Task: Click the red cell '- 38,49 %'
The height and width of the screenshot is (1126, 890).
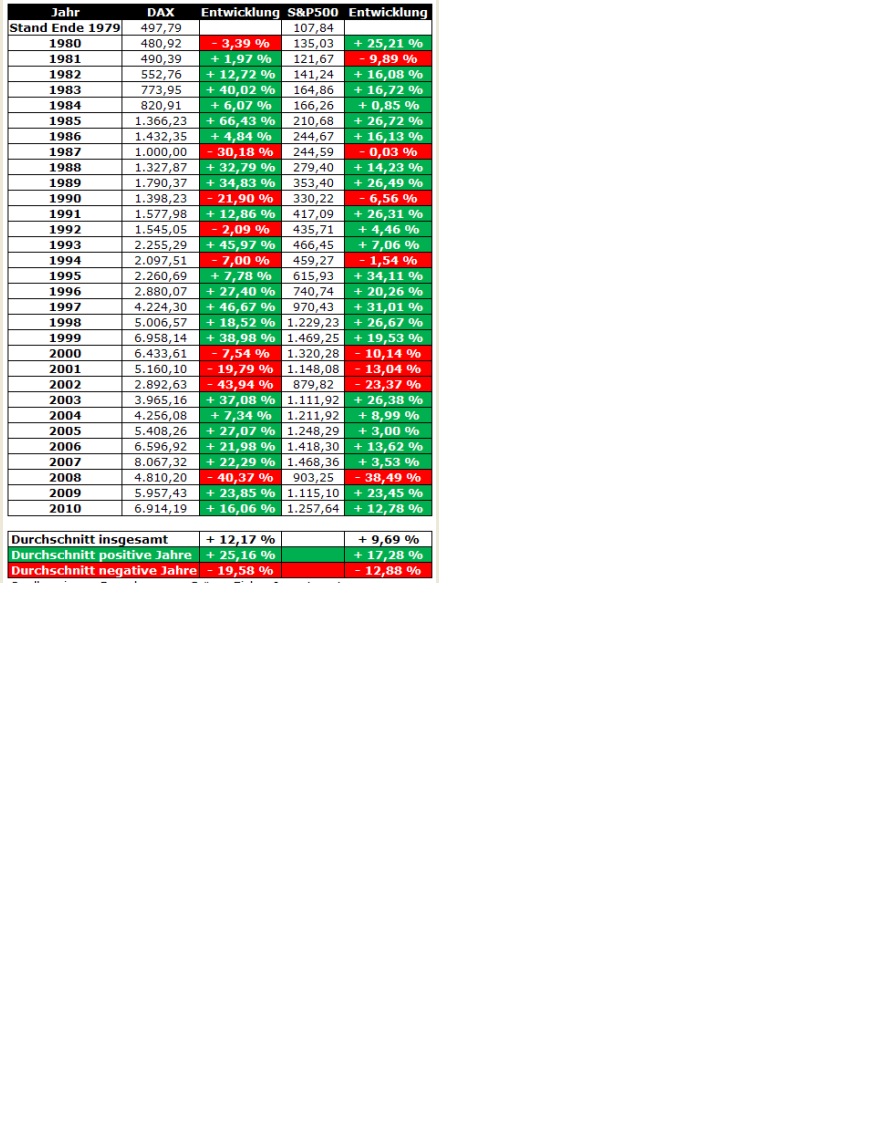Action: tap(388, 478)
